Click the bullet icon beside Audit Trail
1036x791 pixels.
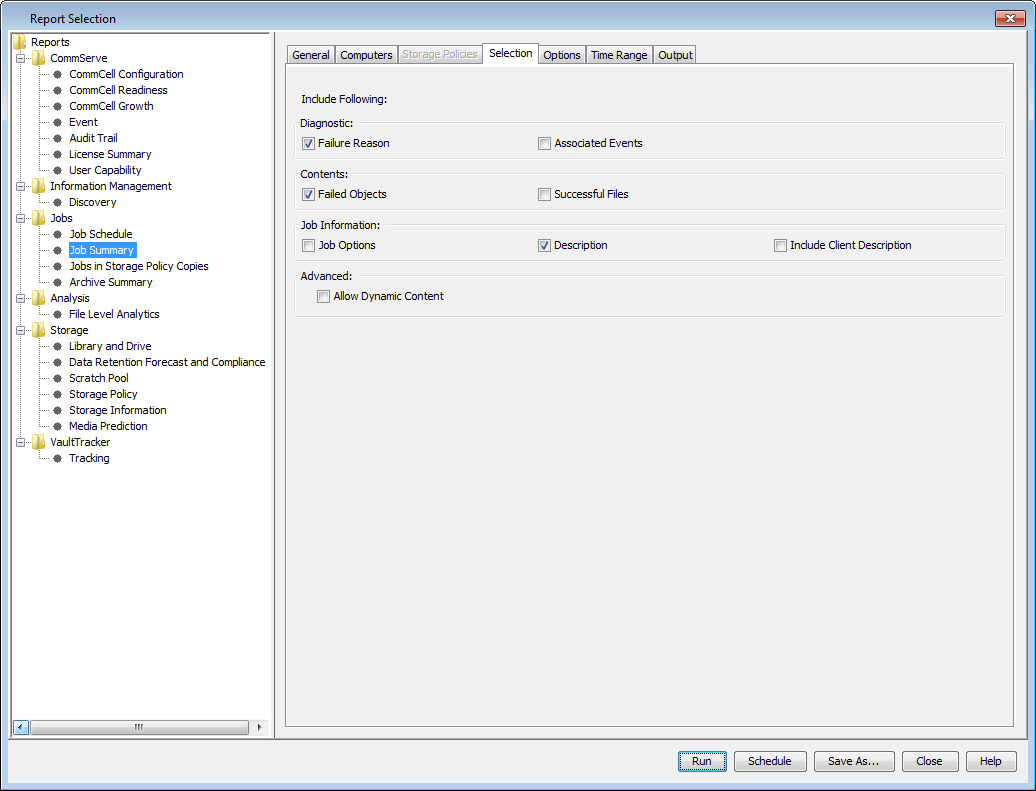57,138
